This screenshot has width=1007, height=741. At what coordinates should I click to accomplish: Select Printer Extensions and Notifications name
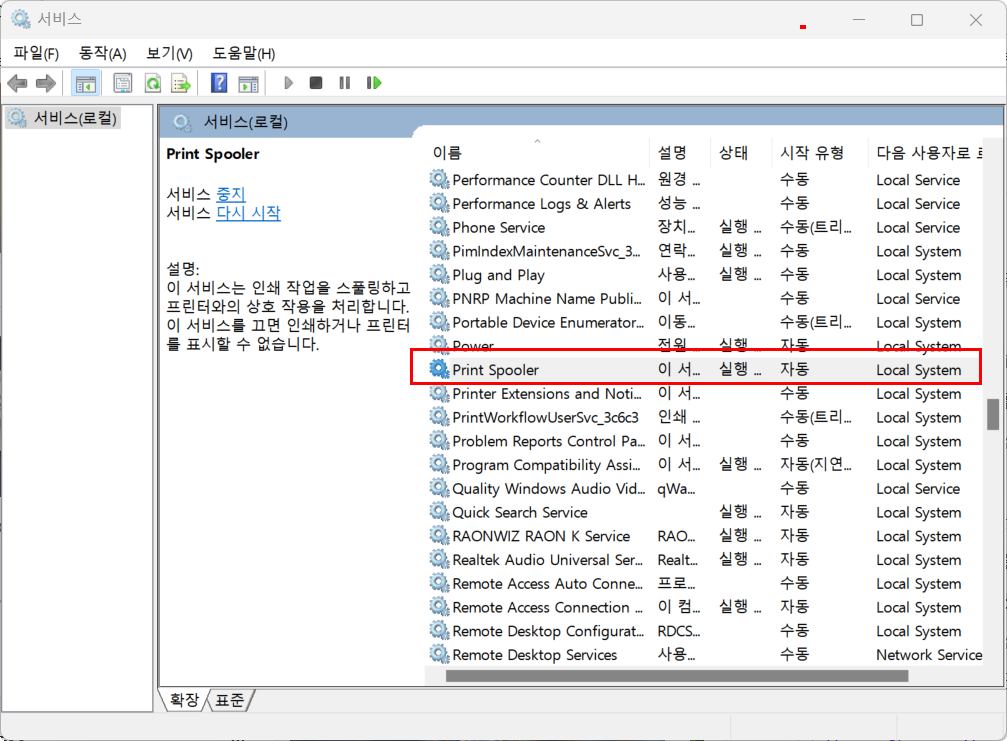pos(547,394)
